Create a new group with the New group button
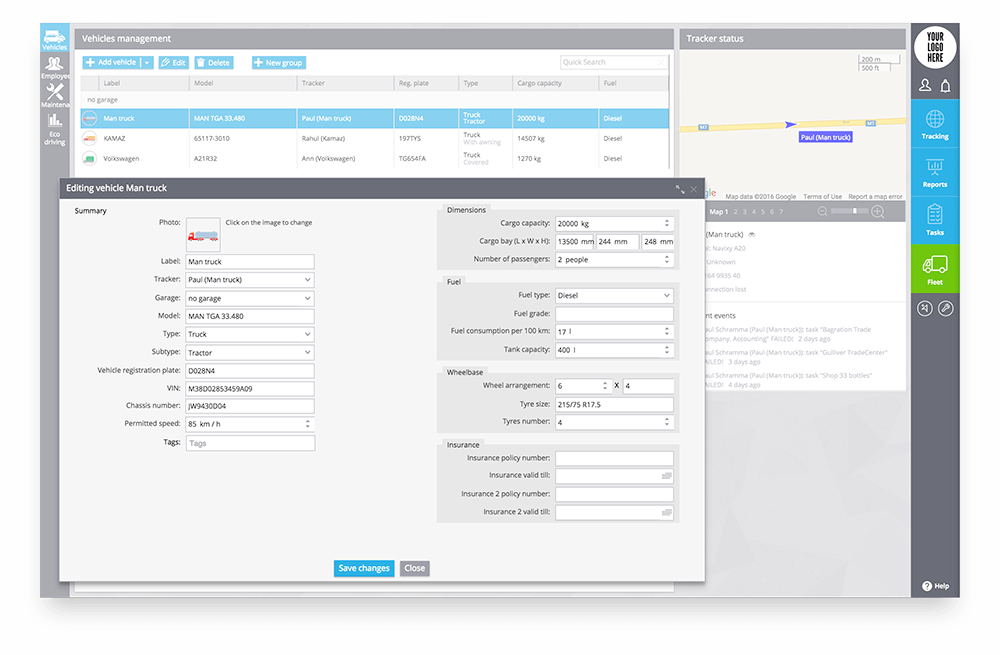 point(277,62)
